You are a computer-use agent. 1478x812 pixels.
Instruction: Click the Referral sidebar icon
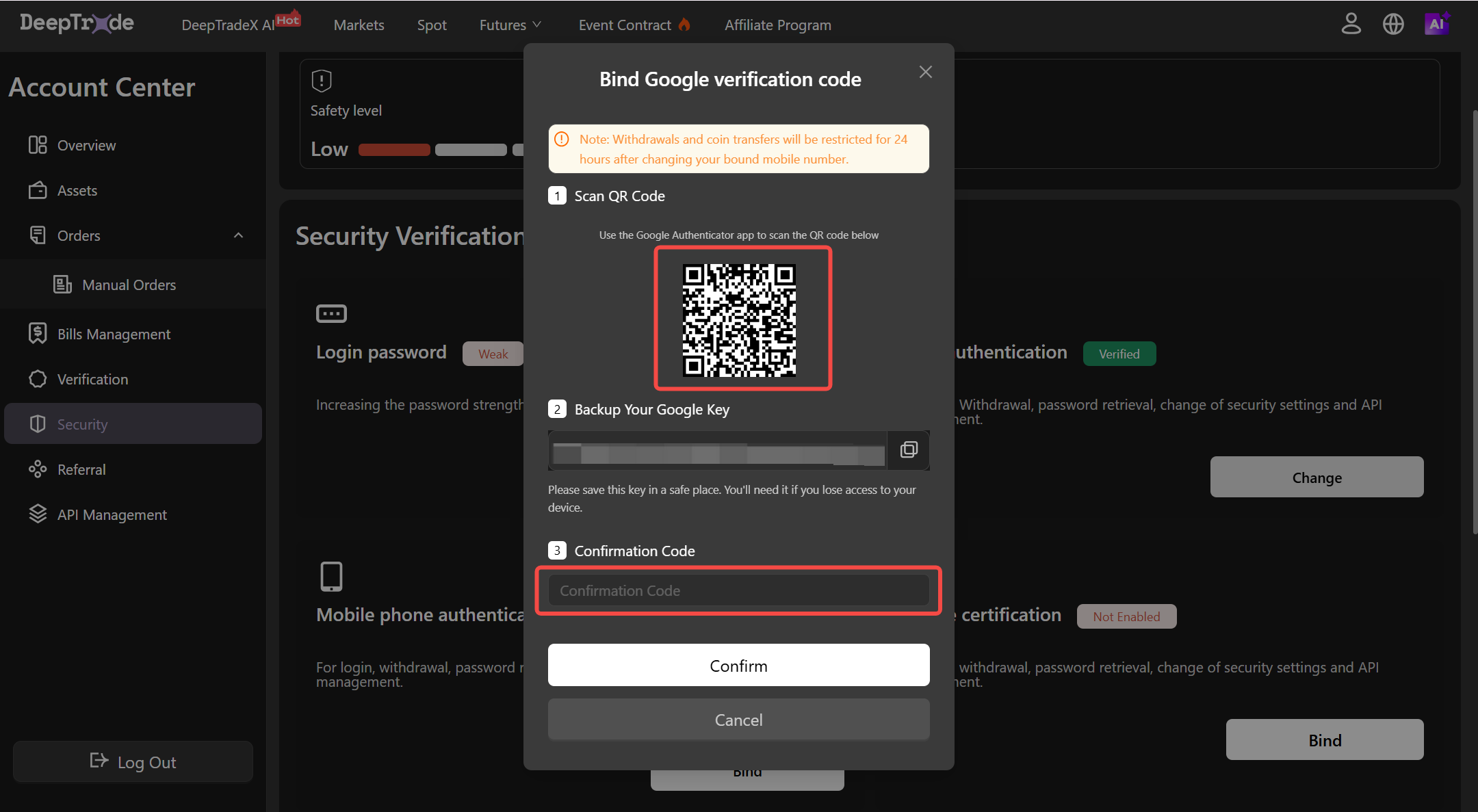click(38, 469)
